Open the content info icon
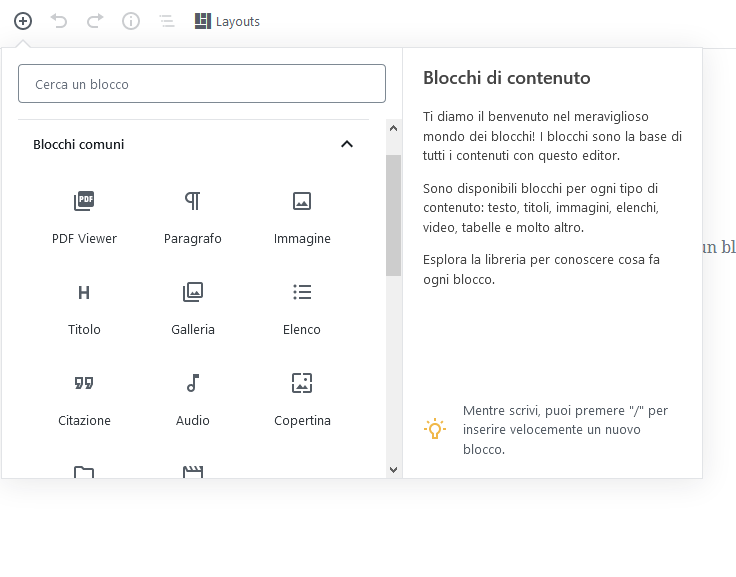The width and height of the screenshot is (736, 577). pyautogui.click(x=131, y=21)
